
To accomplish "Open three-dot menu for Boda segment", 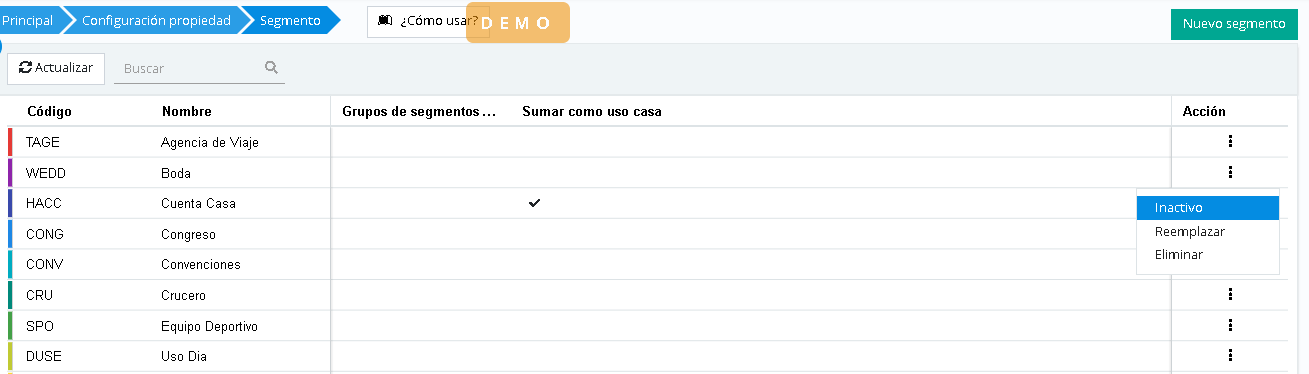I will (1230, 172).
